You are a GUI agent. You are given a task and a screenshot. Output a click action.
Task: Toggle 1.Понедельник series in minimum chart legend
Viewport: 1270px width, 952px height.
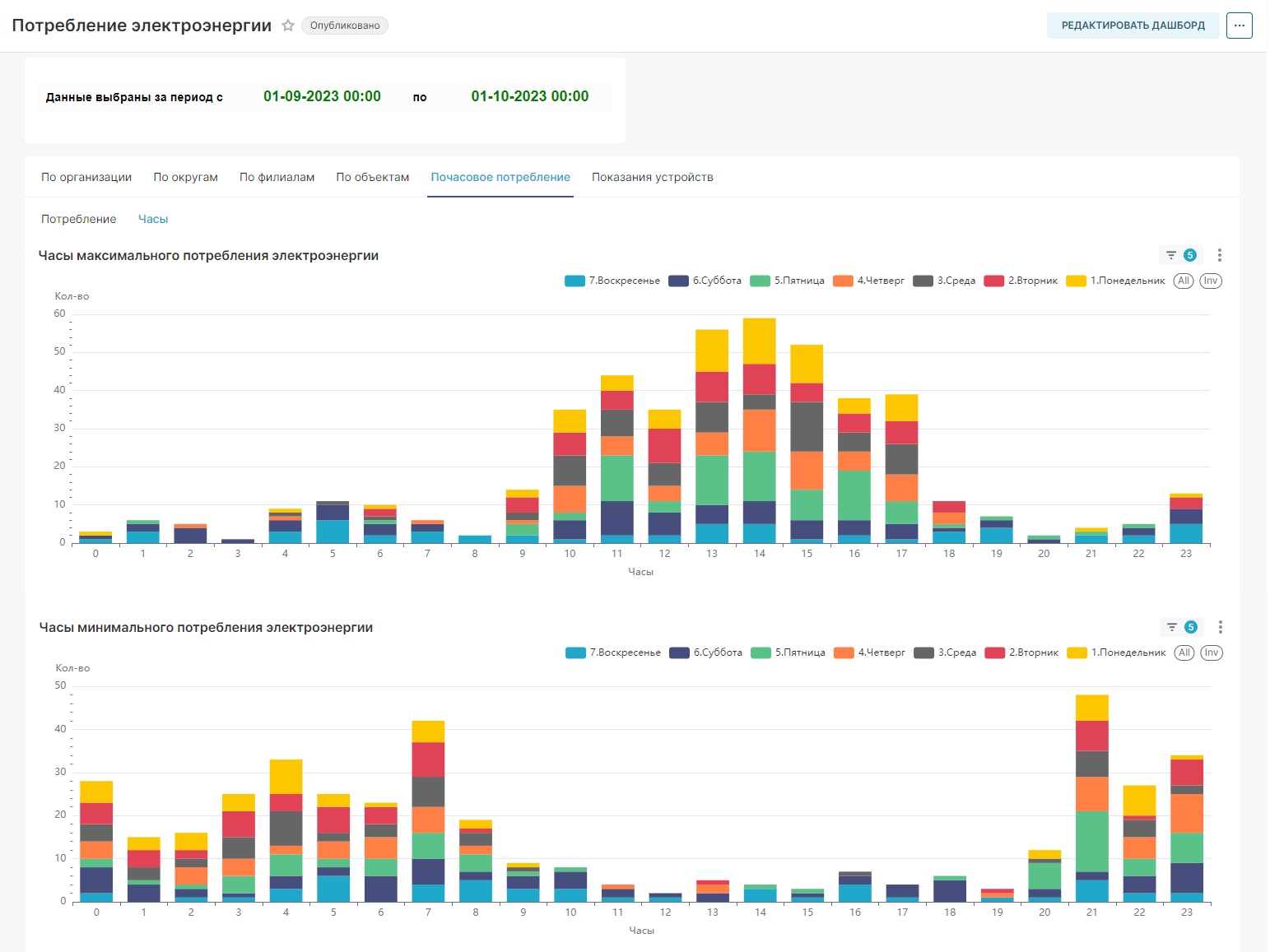[x=1116, y=652]
